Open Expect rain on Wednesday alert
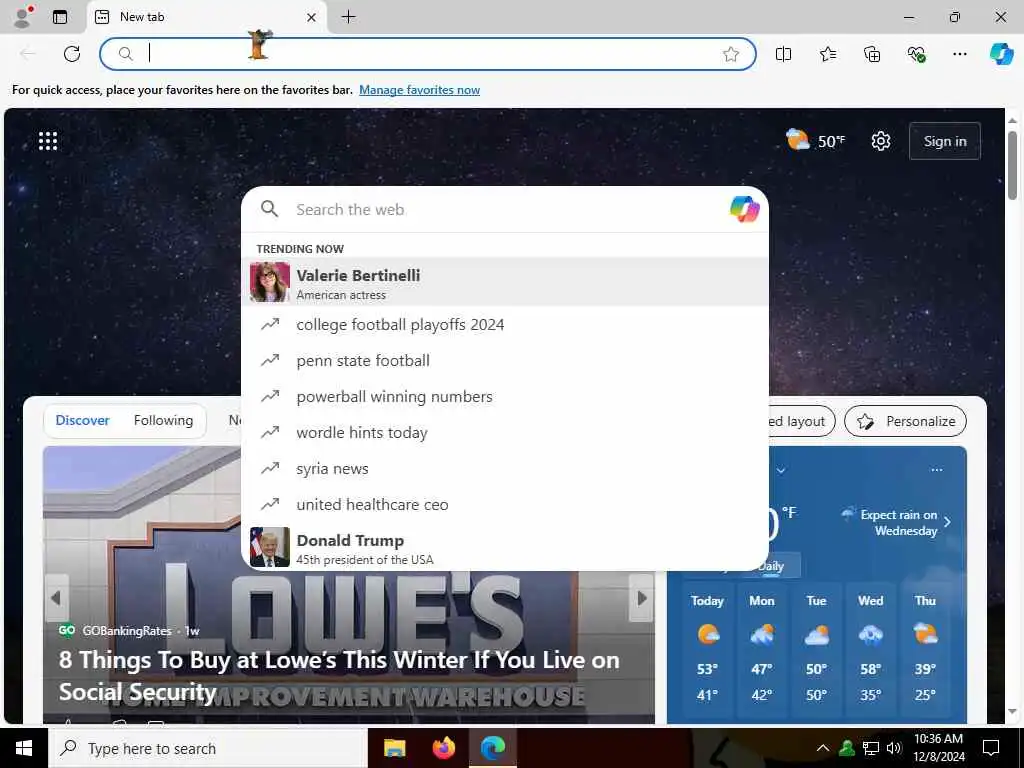1024x768 pixels. click(x=896, y=522)
